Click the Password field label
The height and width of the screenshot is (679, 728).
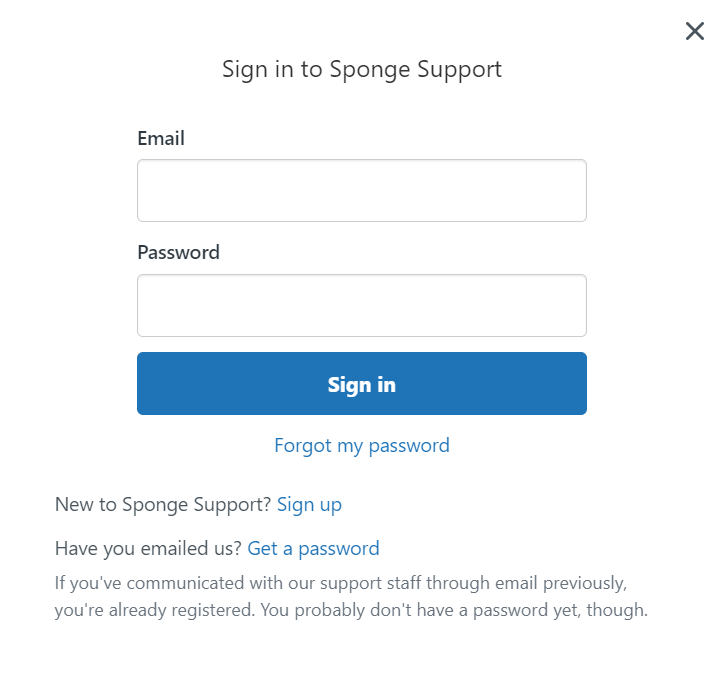tap(178, 252)
